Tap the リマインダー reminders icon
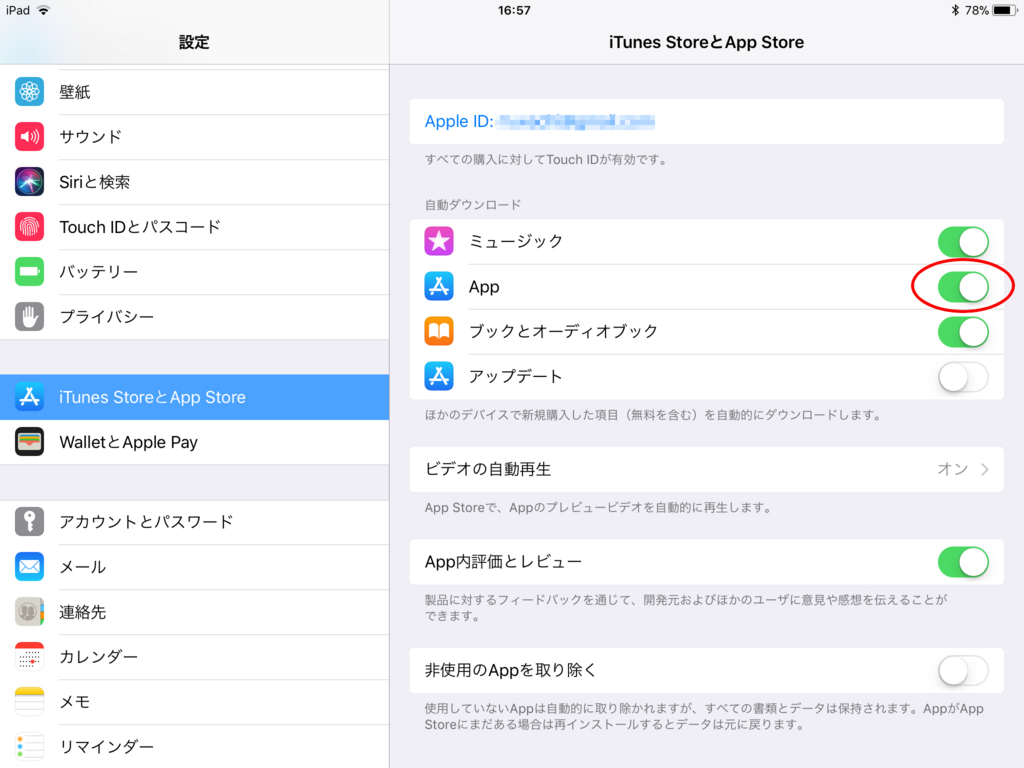The image size is (1024, 768). point(29,747)
